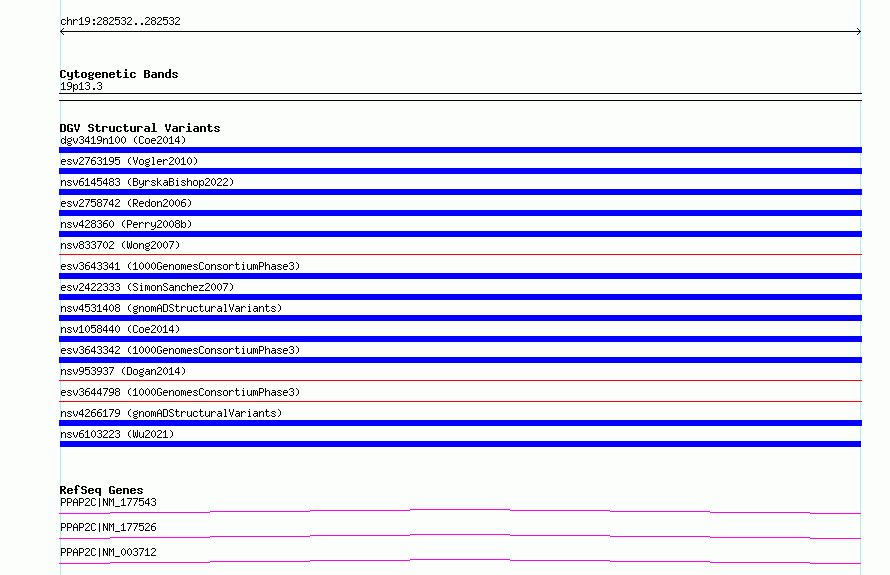The height and width of the screenshot is (575, 890).
Task: Click the blue bar under esv3643342
Action: 460,360
